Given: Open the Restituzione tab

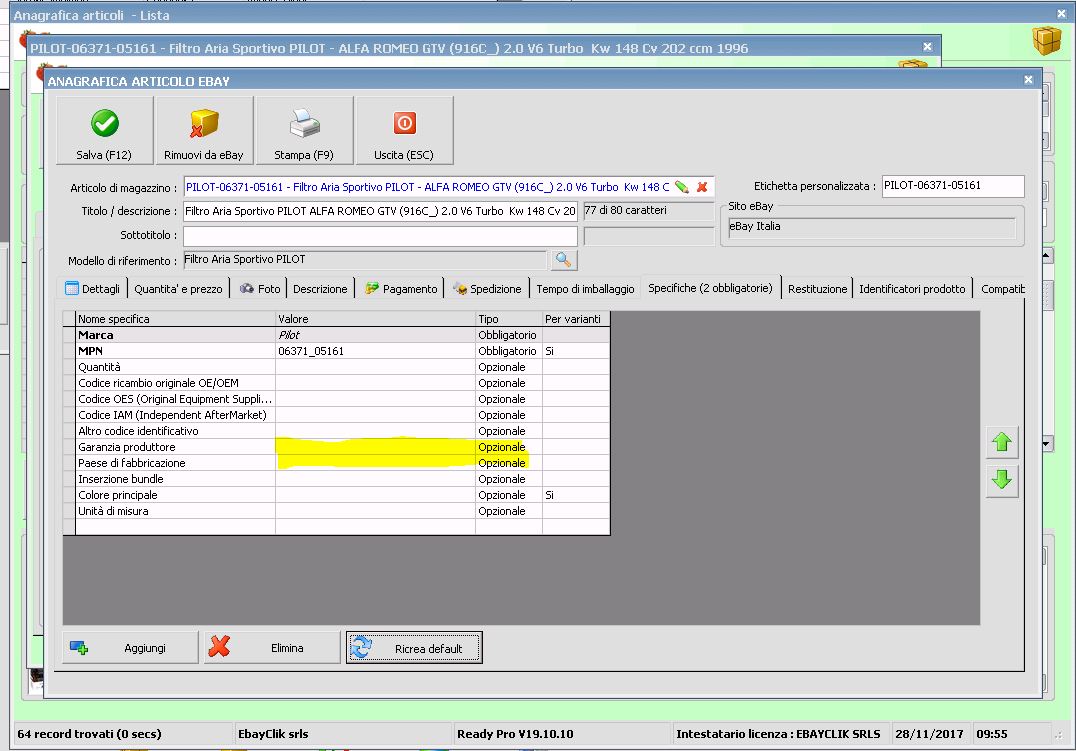Looking at the screenshot, I should coord(817,289).
